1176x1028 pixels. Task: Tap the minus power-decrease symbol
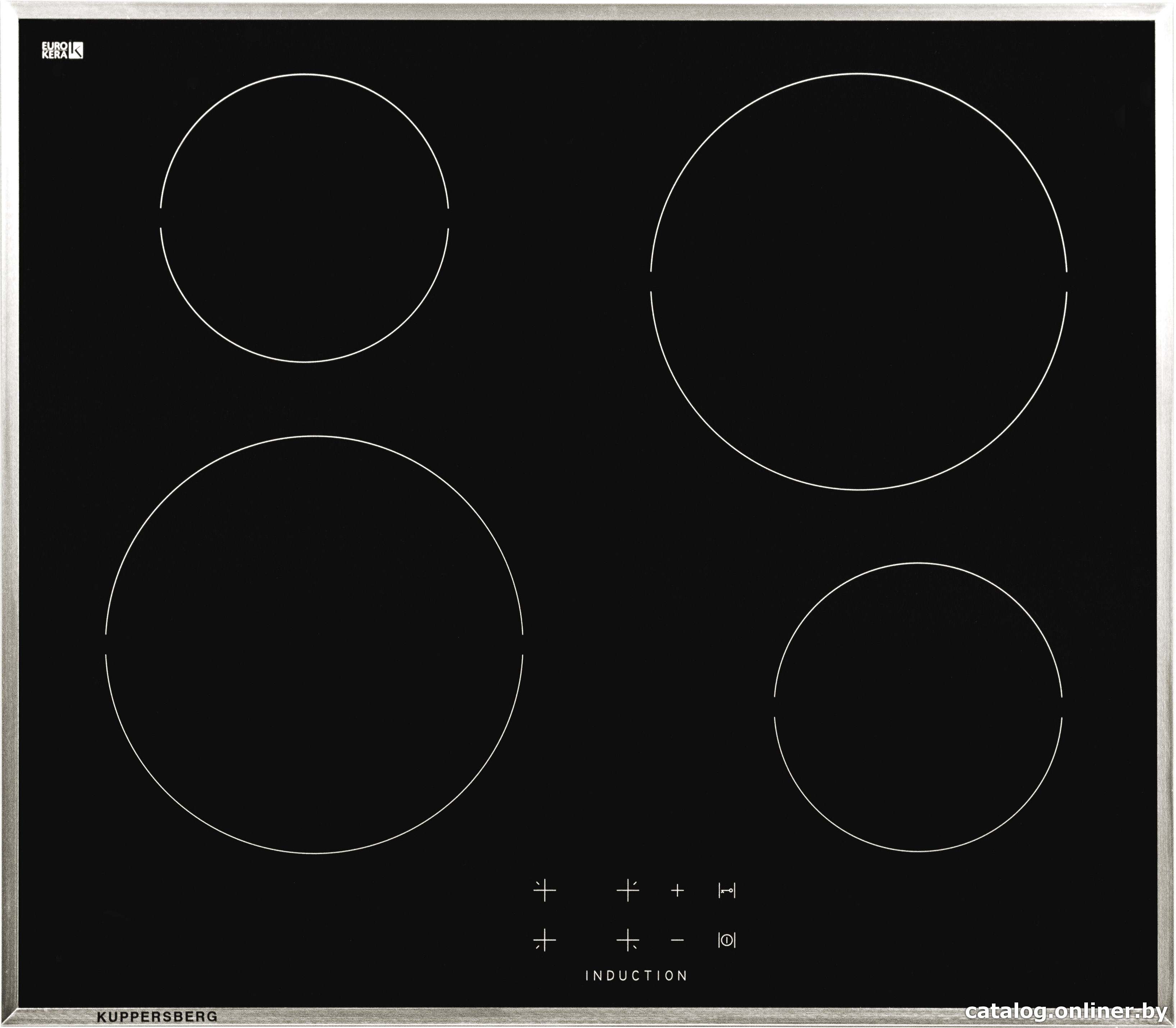coord(677,940)
